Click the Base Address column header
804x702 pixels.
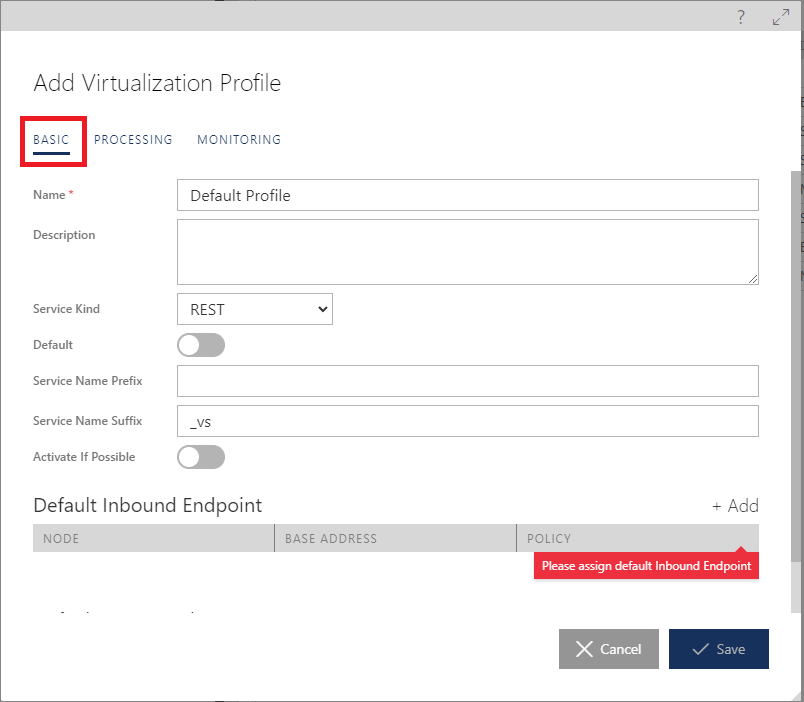[394, 538]
